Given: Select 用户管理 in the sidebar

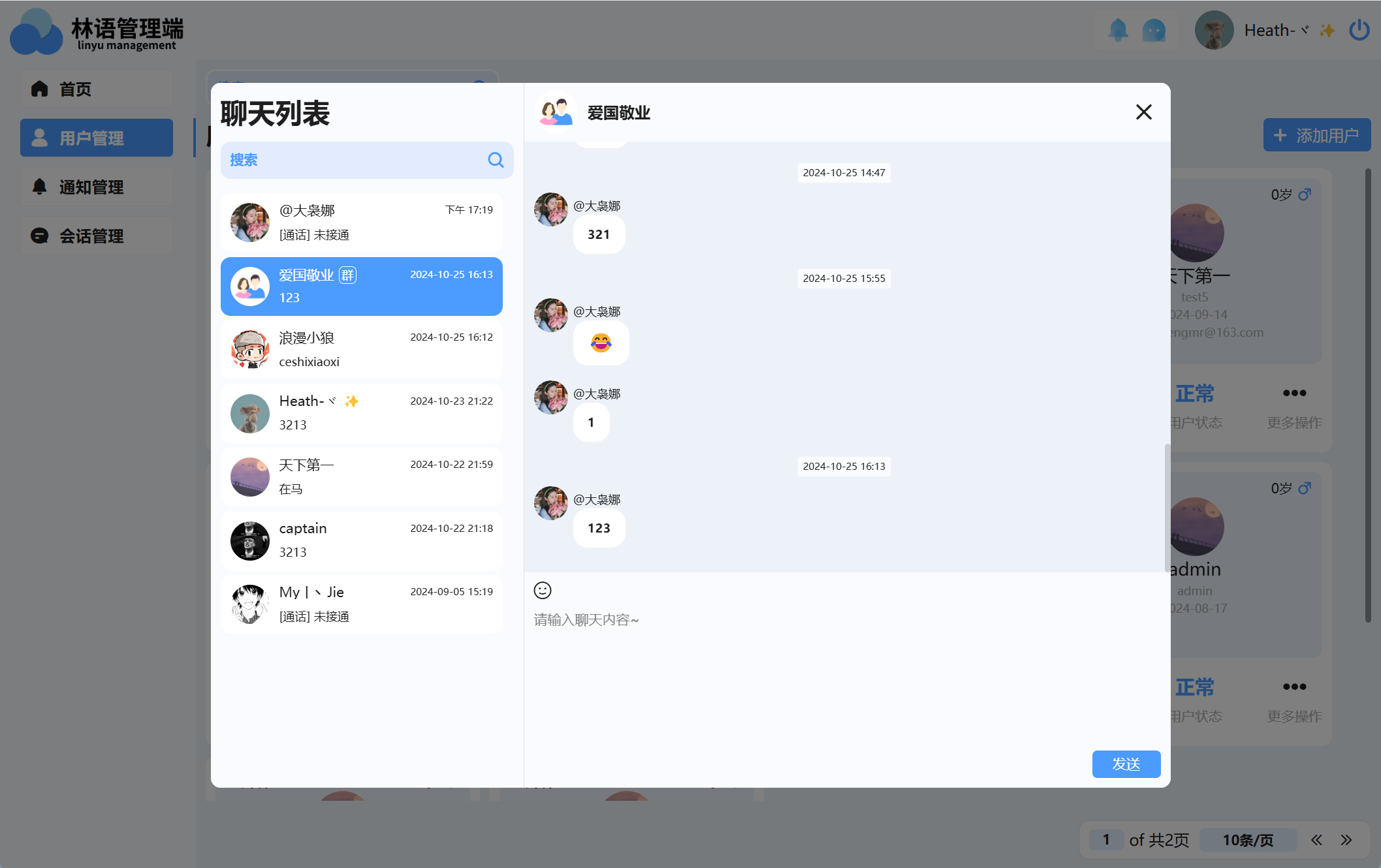Looking at the screenshot, I should (x=97, y=138).
